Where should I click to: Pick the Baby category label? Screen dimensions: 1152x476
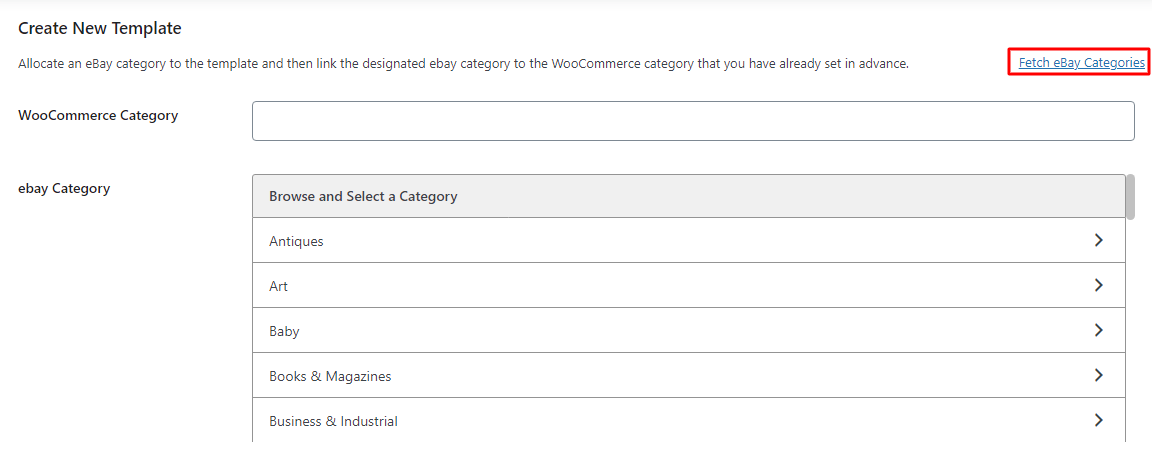pos(284,331)
